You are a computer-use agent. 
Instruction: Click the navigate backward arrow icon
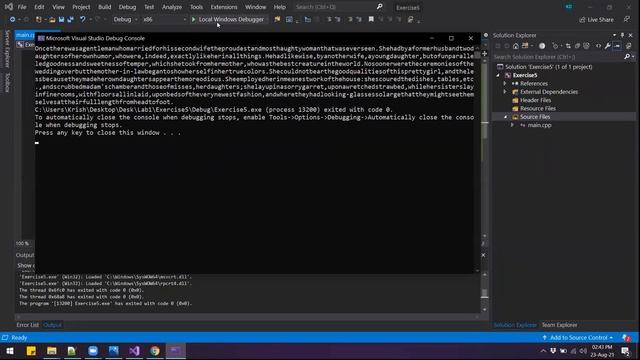click(x=13, y=19)
